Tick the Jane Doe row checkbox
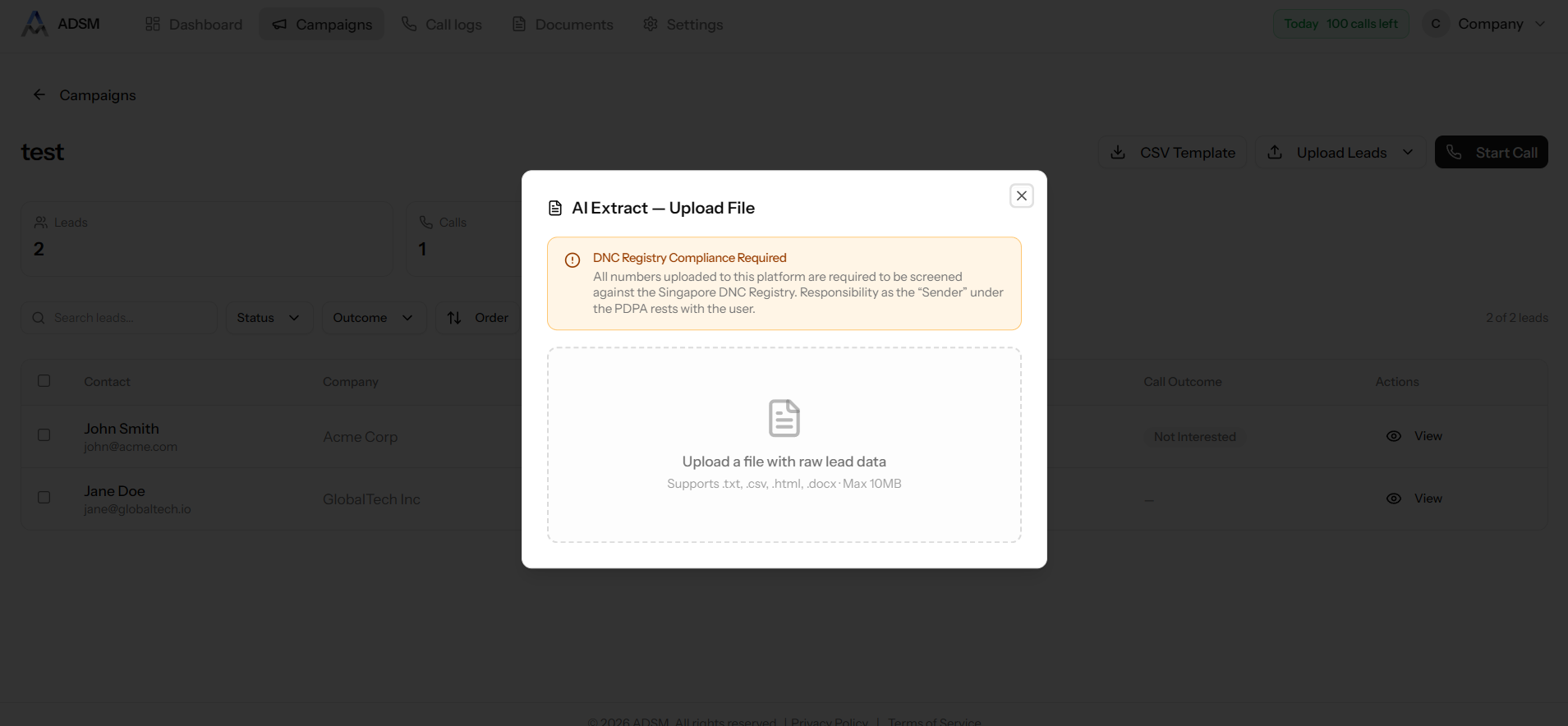The image size is (1568, 726). 44,498
